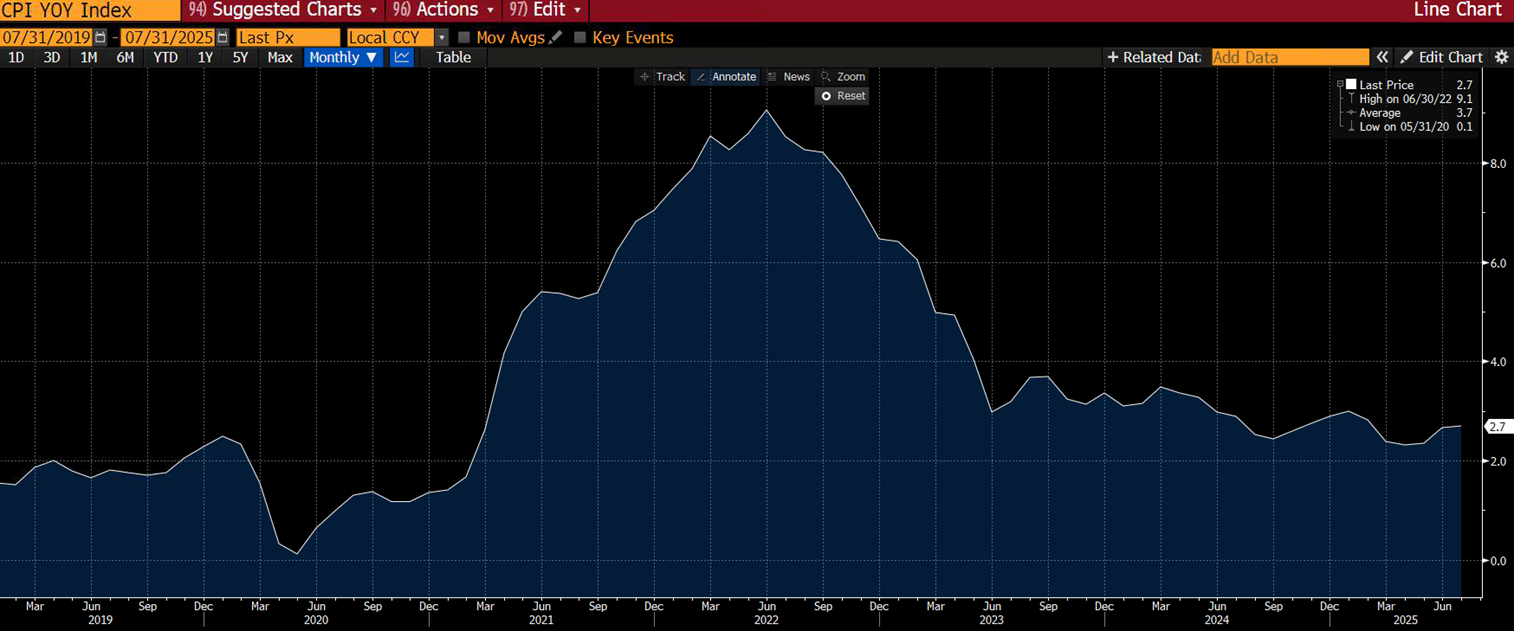Collapse panel with double chevron icon

(x=1382, y=57)
